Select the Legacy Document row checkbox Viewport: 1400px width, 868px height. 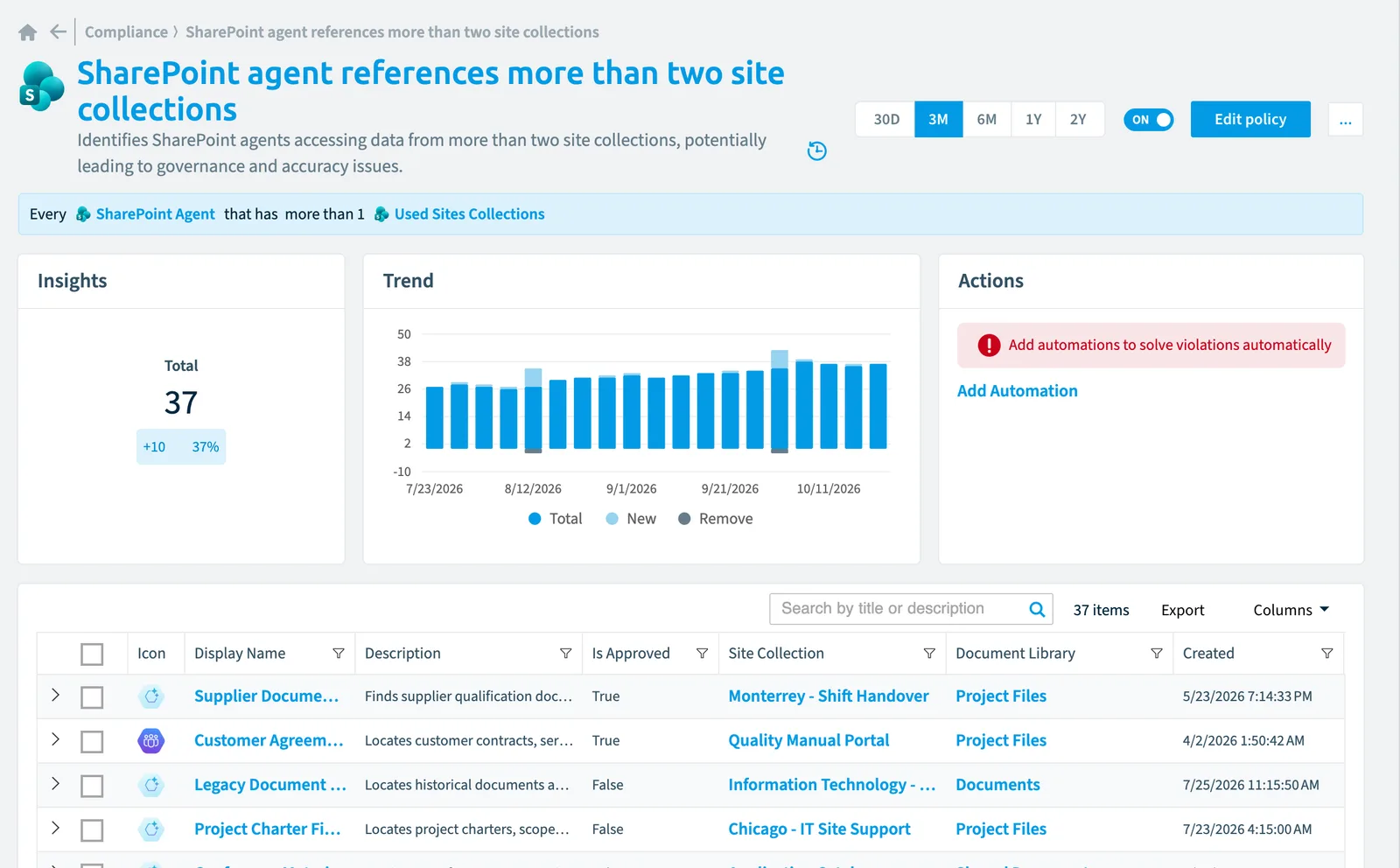92,786
